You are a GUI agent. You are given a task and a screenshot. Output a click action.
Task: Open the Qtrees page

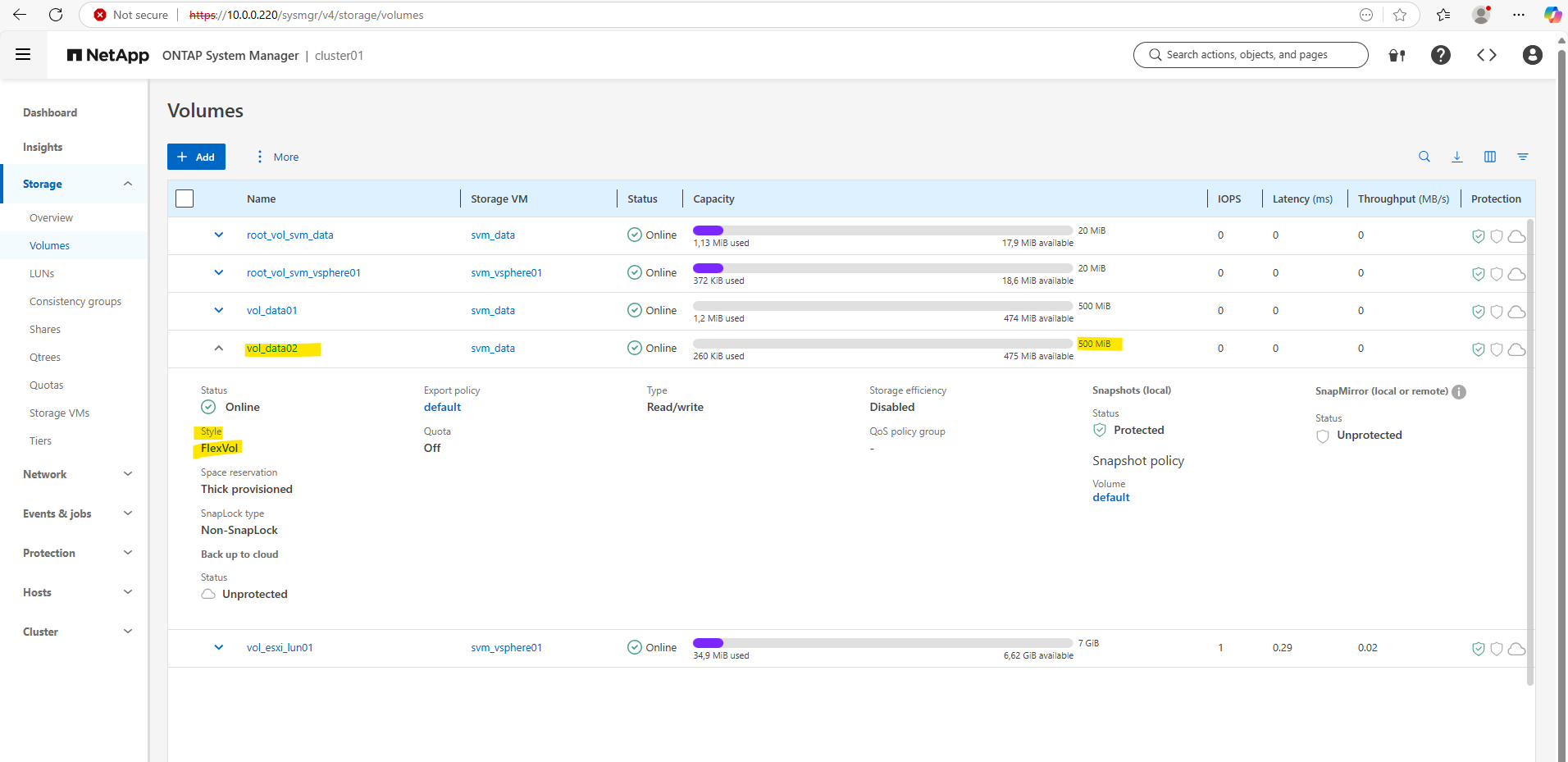coord(45,357)
